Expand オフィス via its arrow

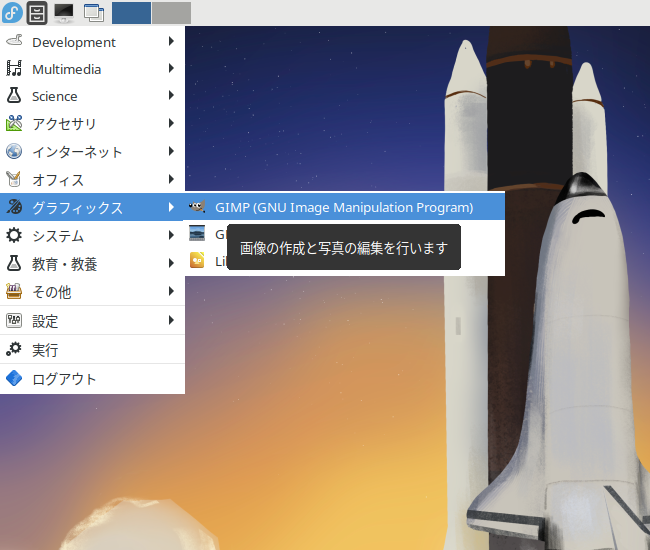tap(171, 179)
